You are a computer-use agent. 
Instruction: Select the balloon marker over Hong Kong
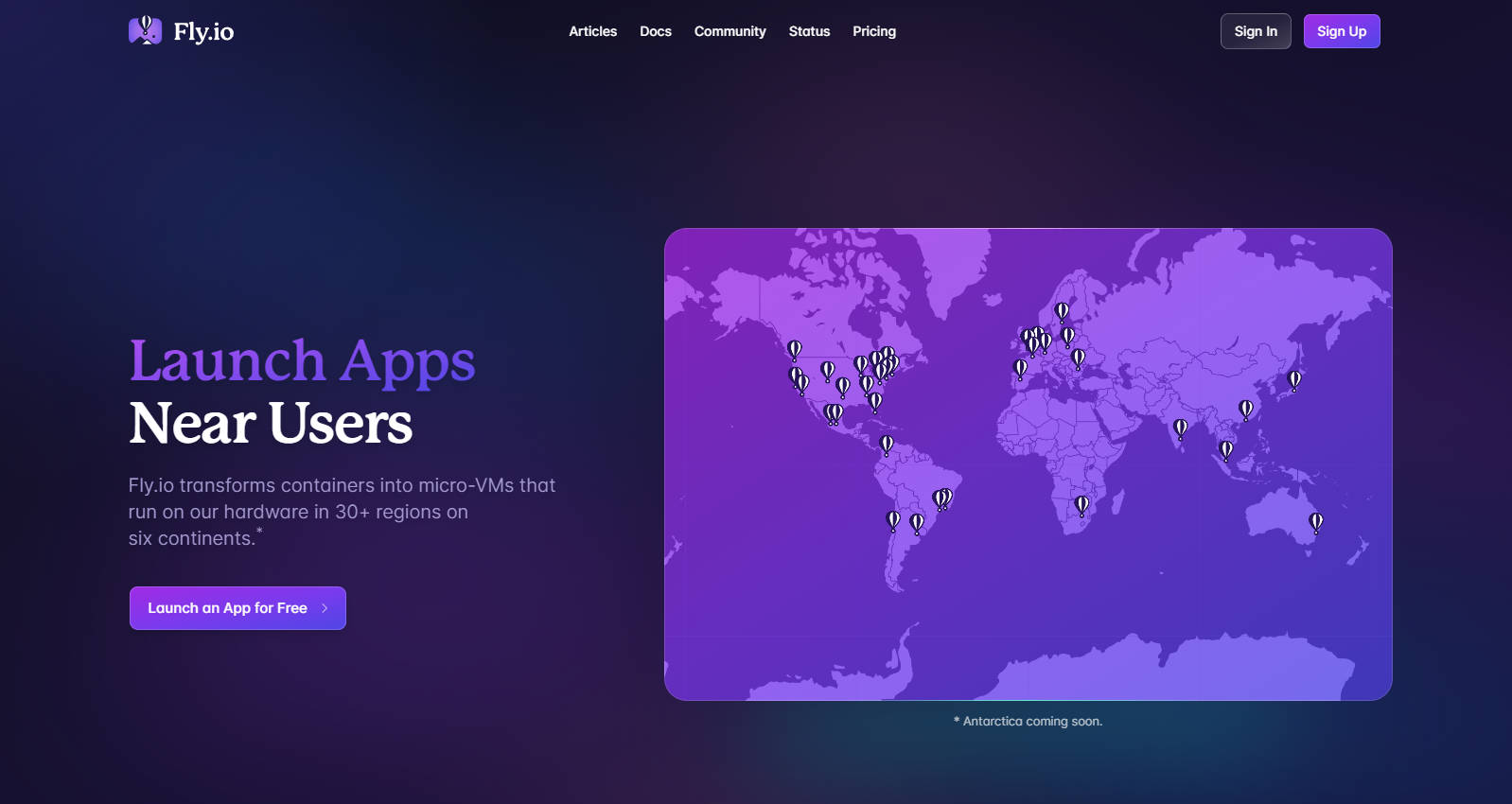pyautogui.click(x=1246, y=409)
